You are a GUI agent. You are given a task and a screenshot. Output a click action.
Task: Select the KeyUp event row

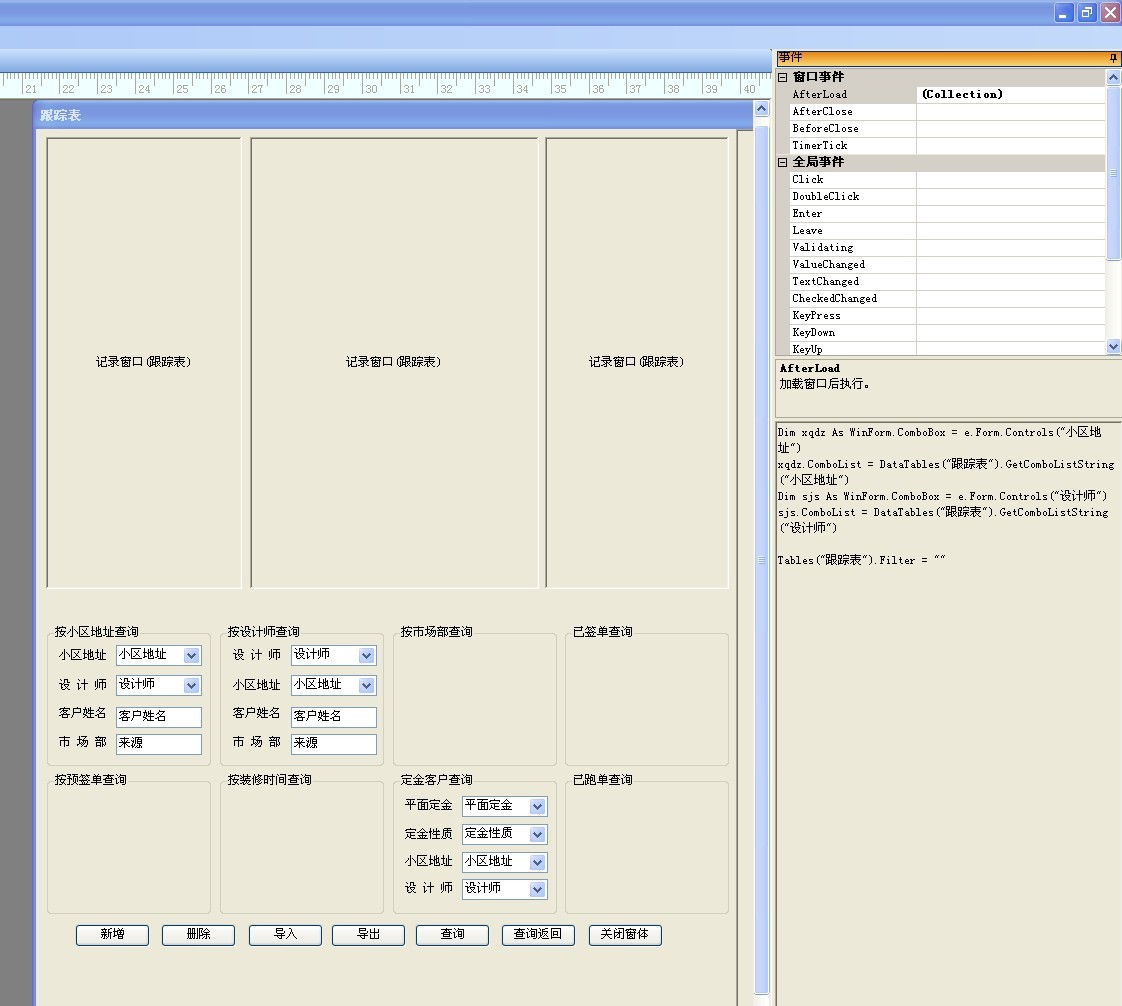(947, 349)
